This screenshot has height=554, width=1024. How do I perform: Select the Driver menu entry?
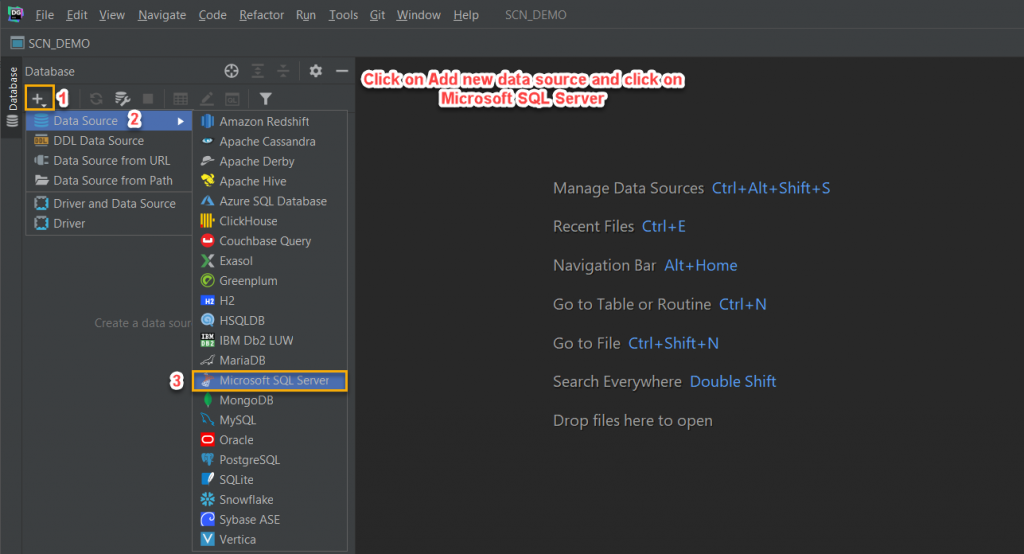(x=109, y=223)
